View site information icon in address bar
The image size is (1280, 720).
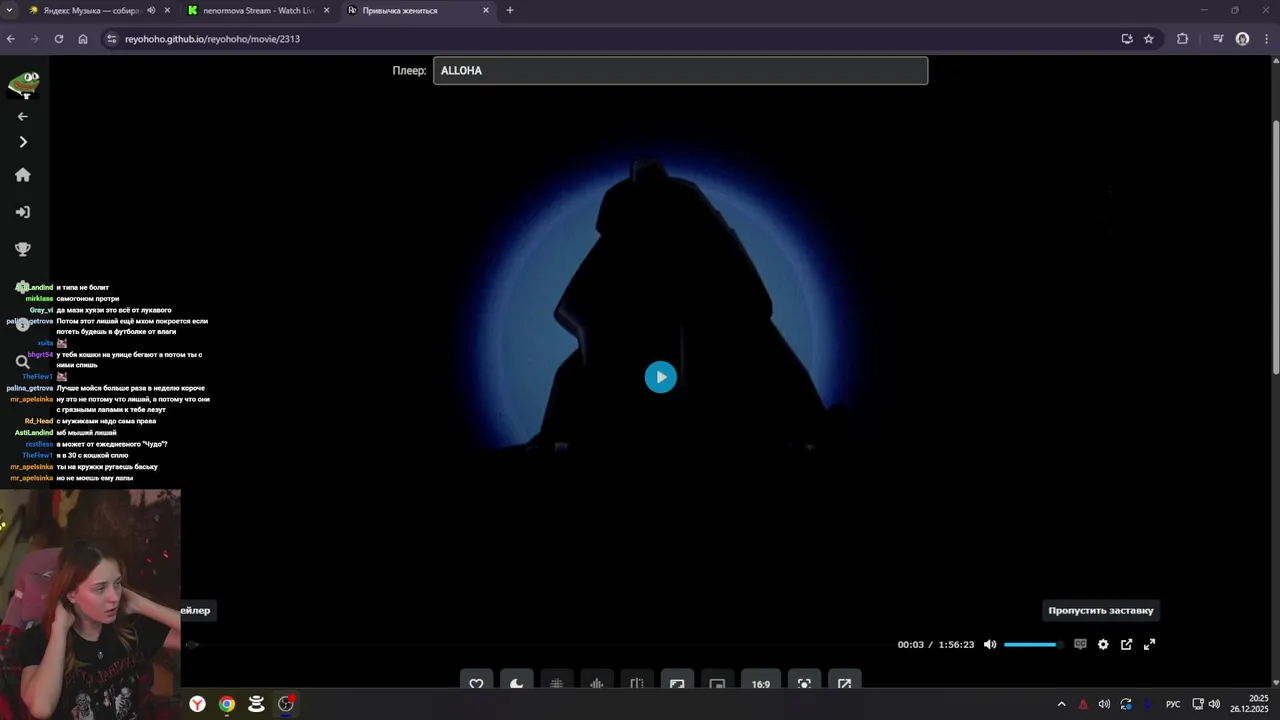click(111, 39)
